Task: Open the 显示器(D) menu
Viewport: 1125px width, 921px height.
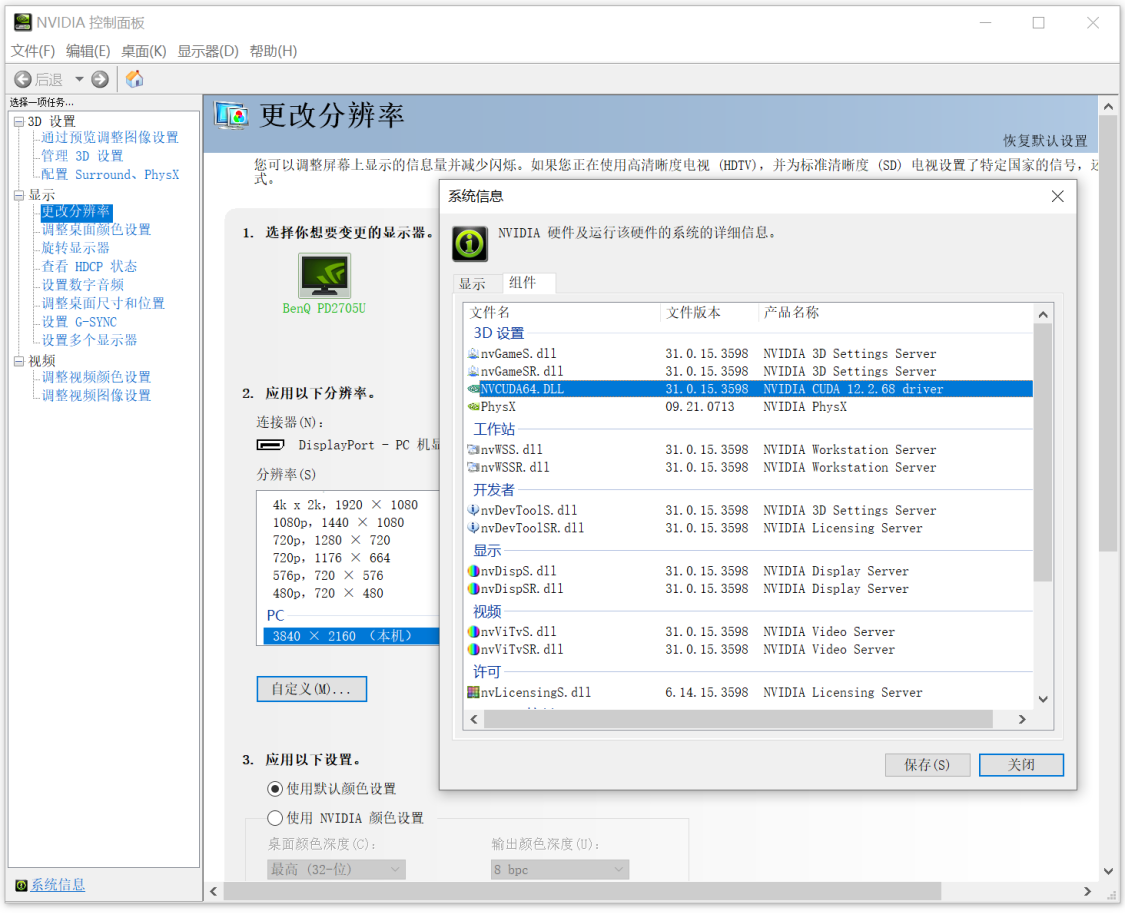Action: point(208,51)
